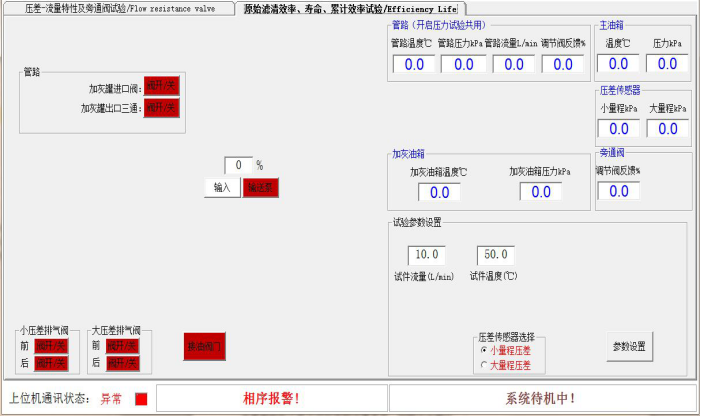This screenshot has height=416, width=701.
Task: Select the 大量程压差 radio button
Action: [x=484, y=365]
